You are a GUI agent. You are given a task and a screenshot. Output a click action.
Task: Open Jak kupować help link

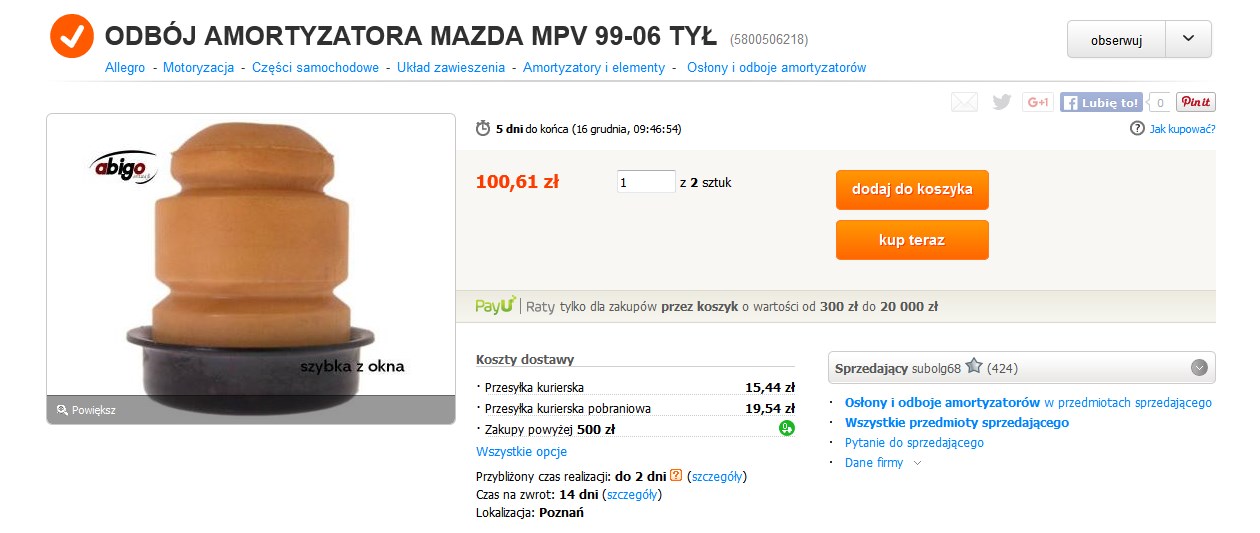click(x=1181, y=129)
